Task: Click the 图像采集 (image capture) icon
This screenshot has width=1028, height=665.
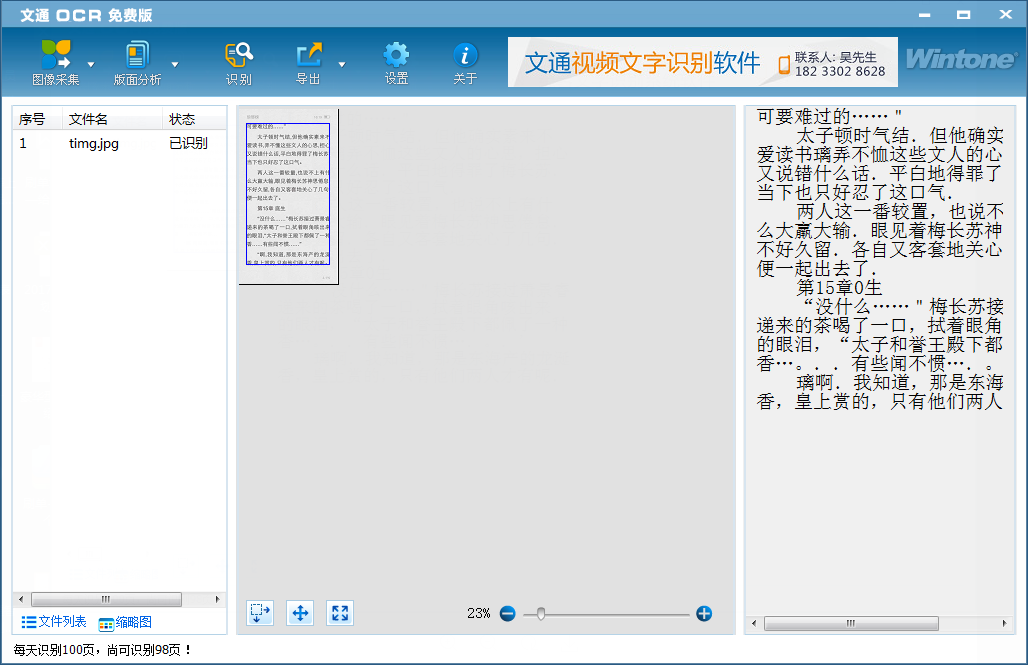Action: (x=55, y=56)
